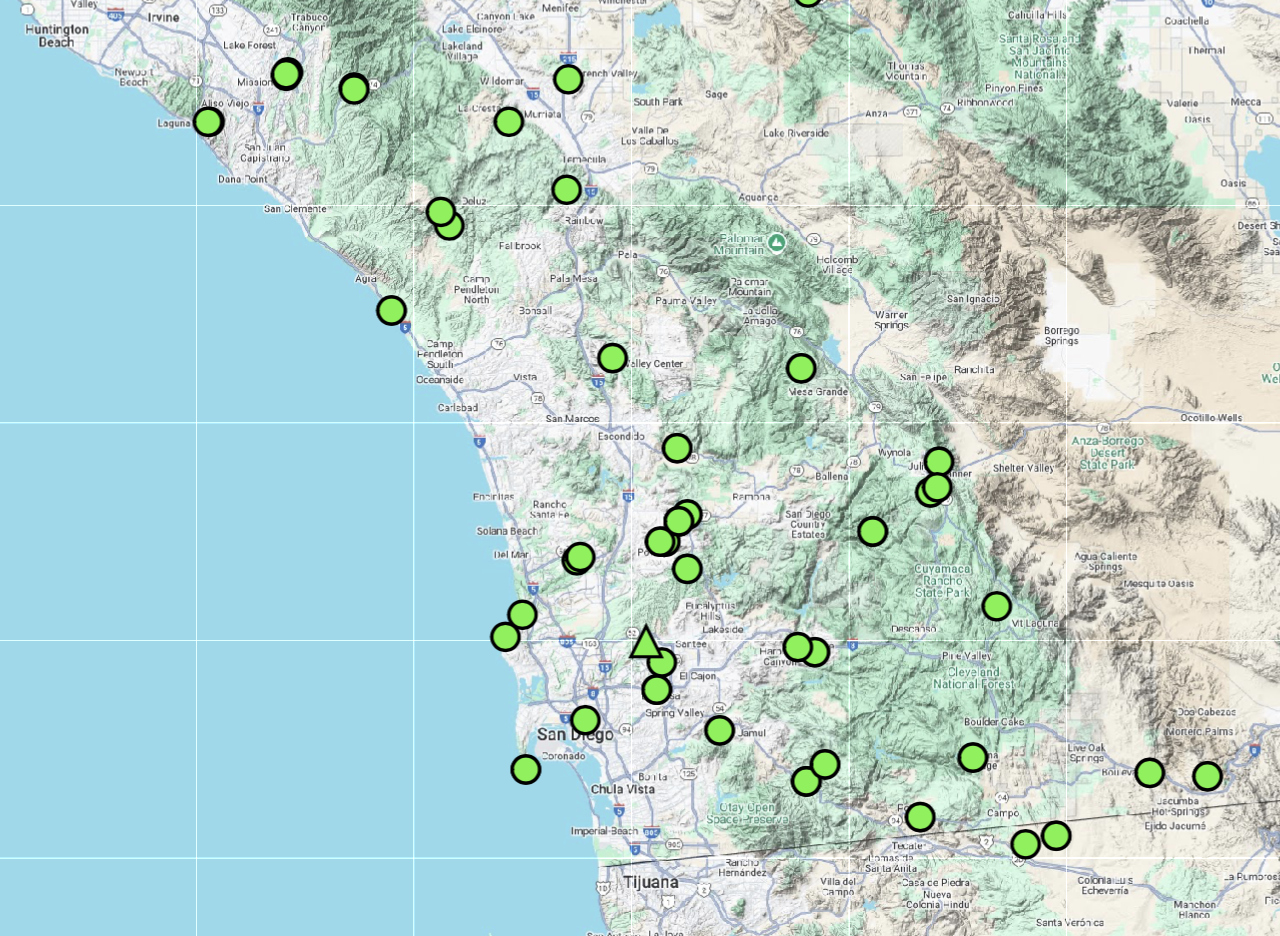Open the marker next to Valley Center

pos(612,358)
